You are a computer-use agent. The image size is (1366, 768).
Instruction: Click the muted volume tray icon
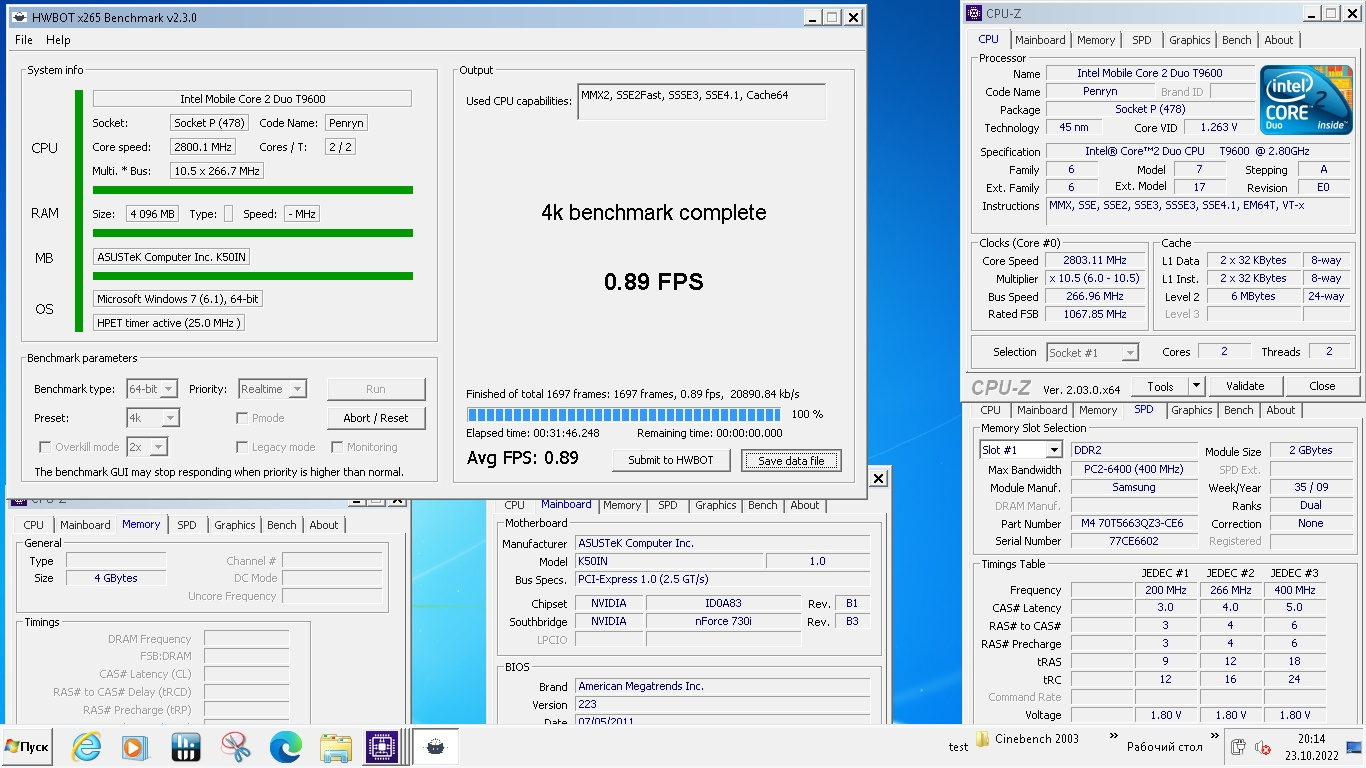(x=1263, y=747)
